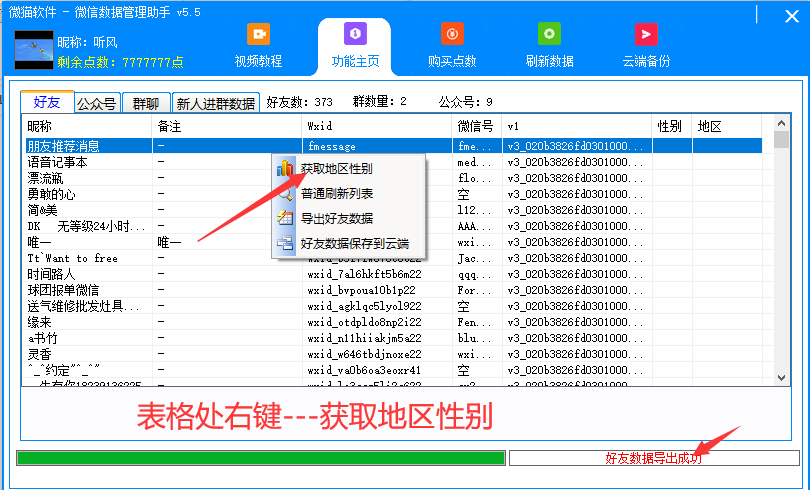Click the 功能主页 label
The width and height of the screenshot is (810, 490).
coord(355,61)
